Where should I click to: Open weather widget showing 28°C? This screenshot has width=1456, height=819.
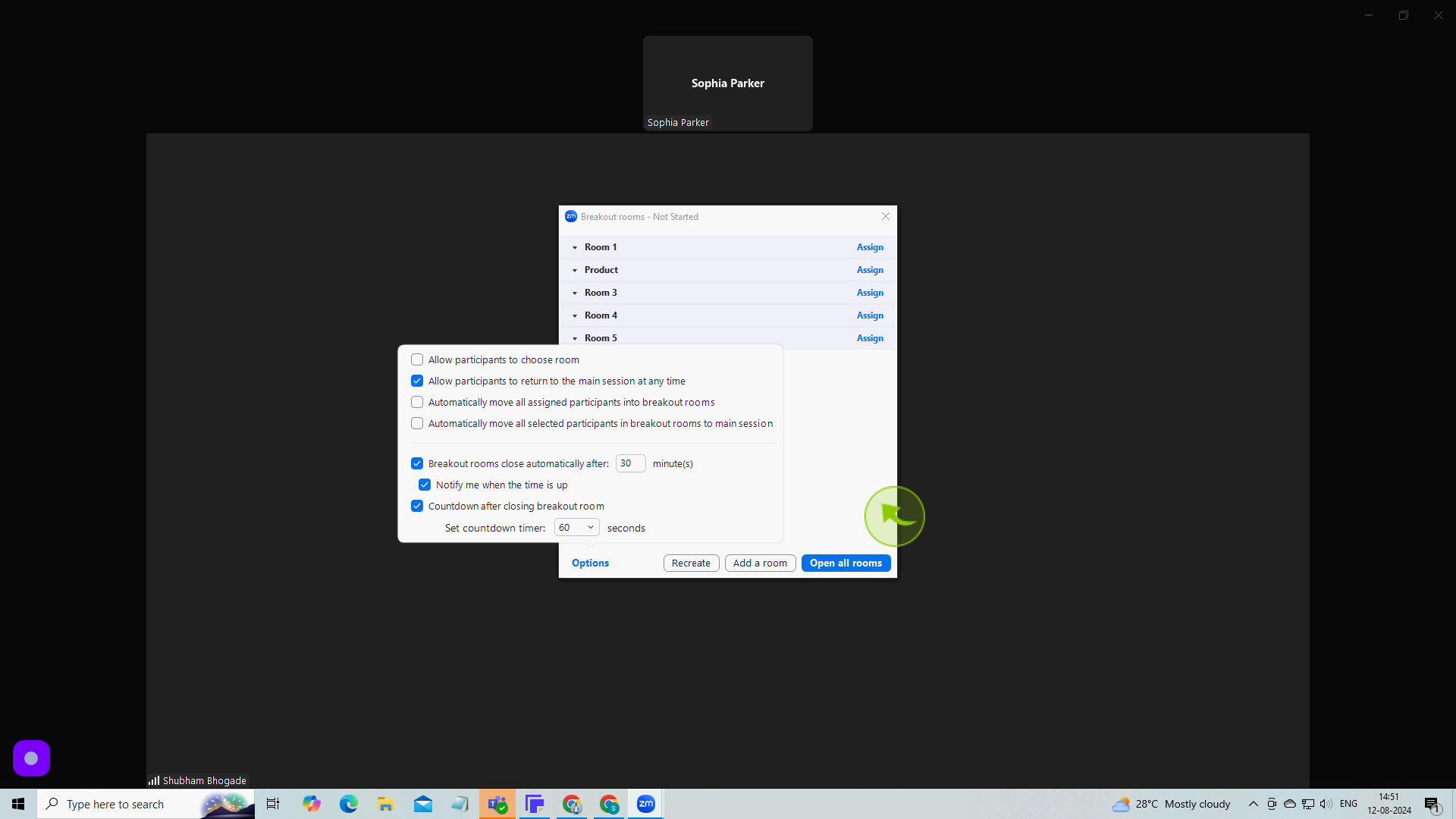tap(1171, 804)
